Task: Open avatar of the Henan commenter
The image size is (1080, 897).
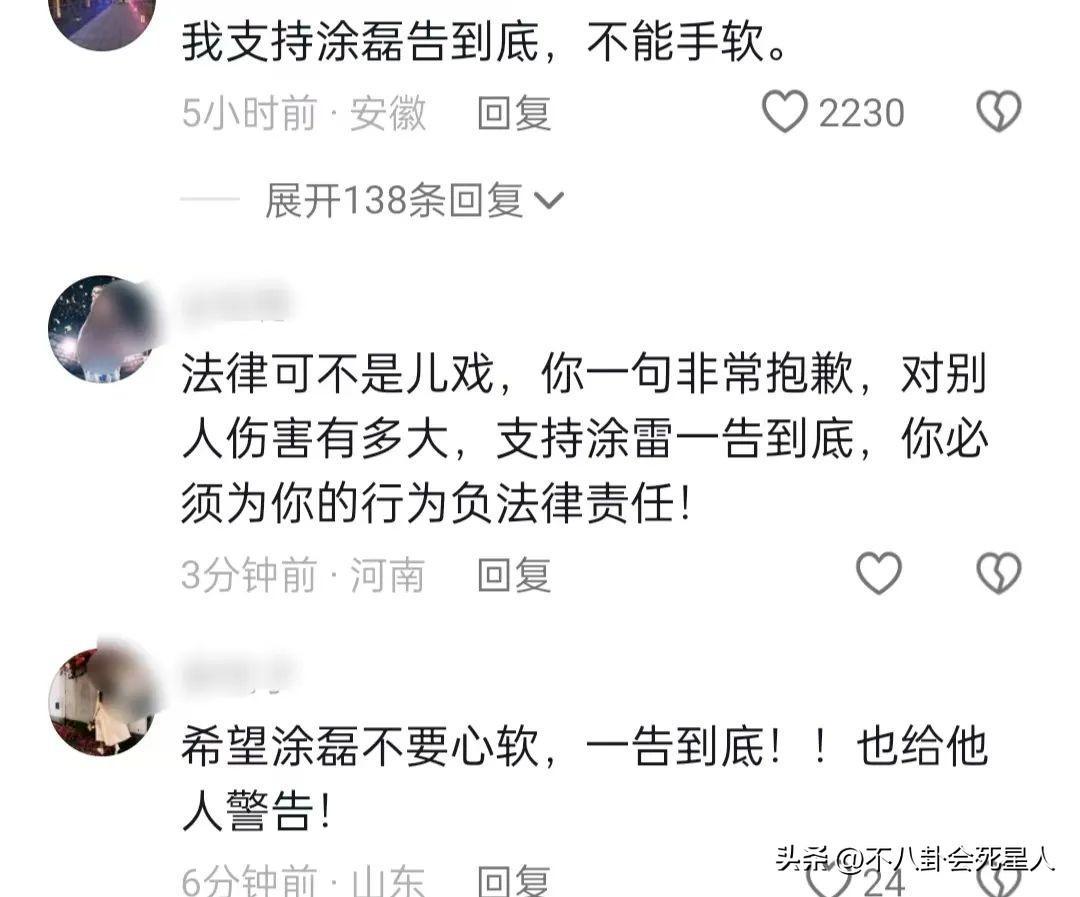Action: (x=103, y=329)
